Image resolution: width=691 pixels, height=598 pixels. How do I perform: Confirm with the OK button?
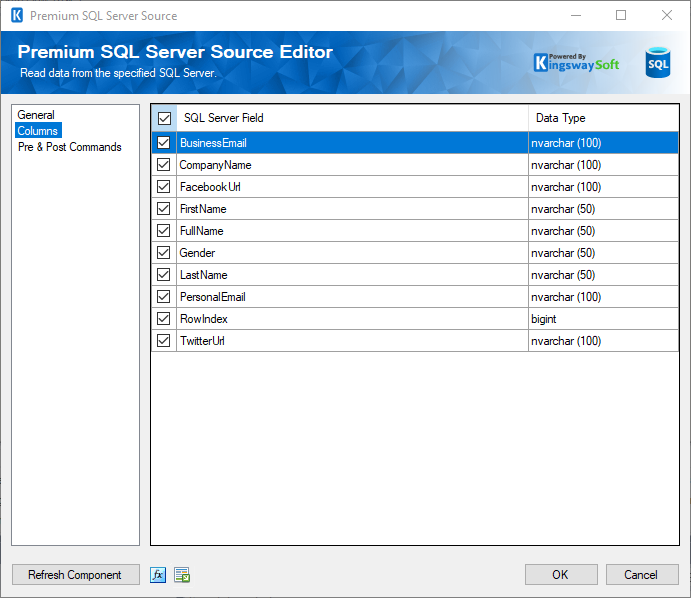click(561, 575)
